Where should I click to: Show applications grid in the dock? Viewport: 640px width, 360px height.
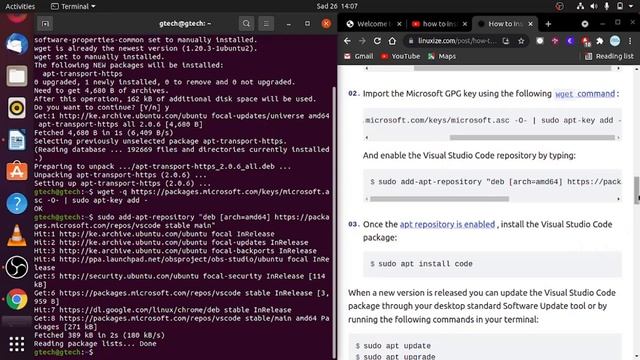17,344
